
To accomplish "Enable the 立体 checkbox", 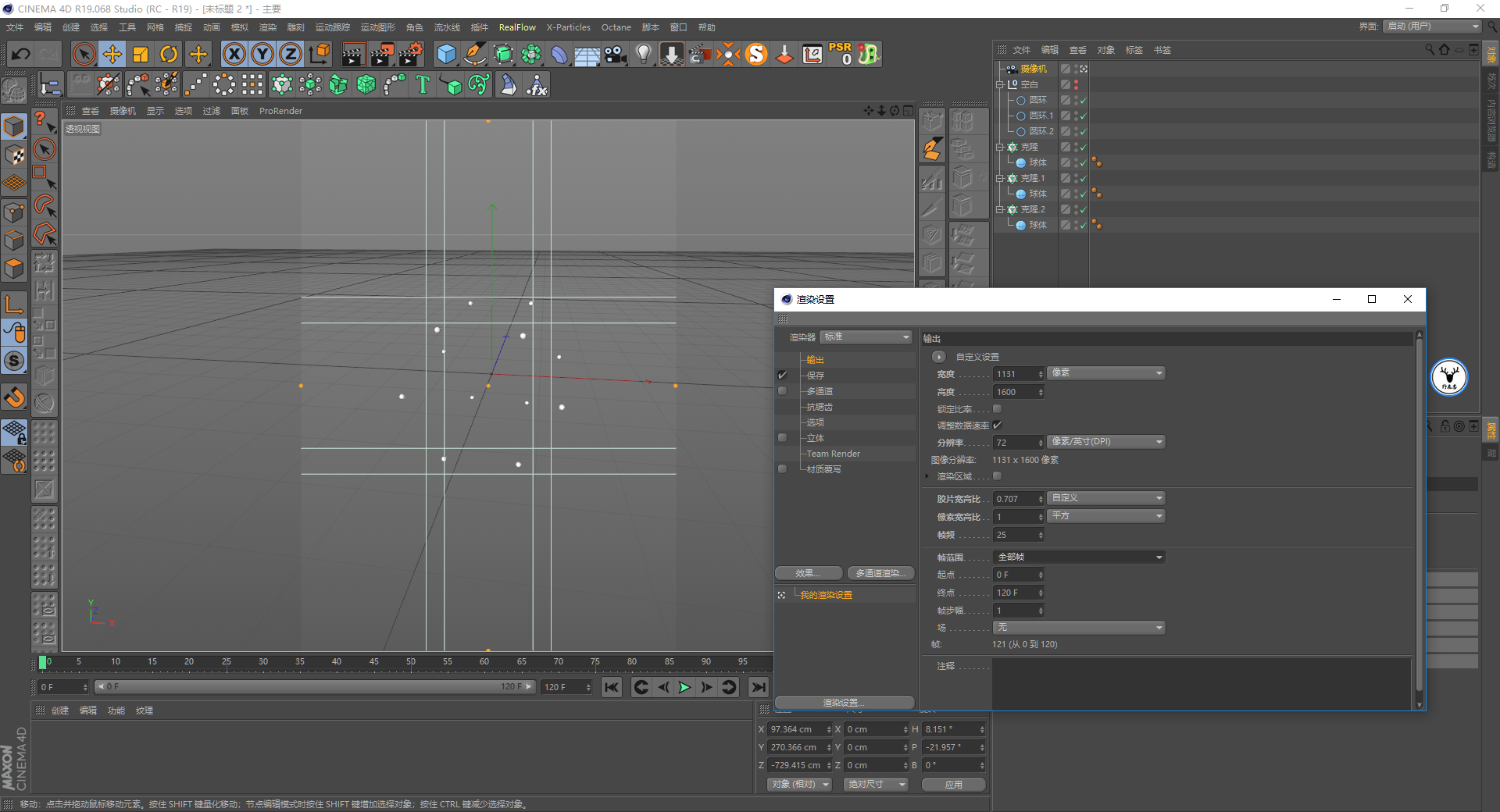I will pos(782,438).
